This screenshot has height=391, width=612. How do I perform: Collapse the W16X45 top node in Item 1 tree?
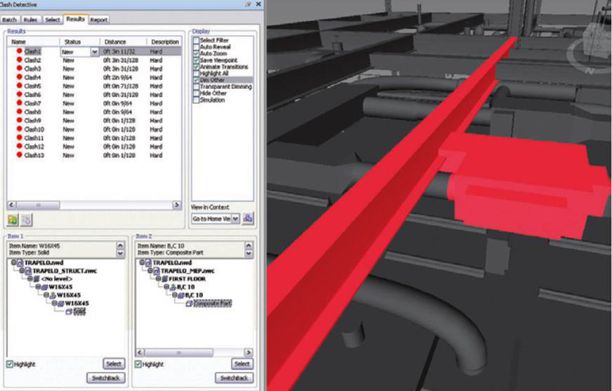[x=38, y=287]
